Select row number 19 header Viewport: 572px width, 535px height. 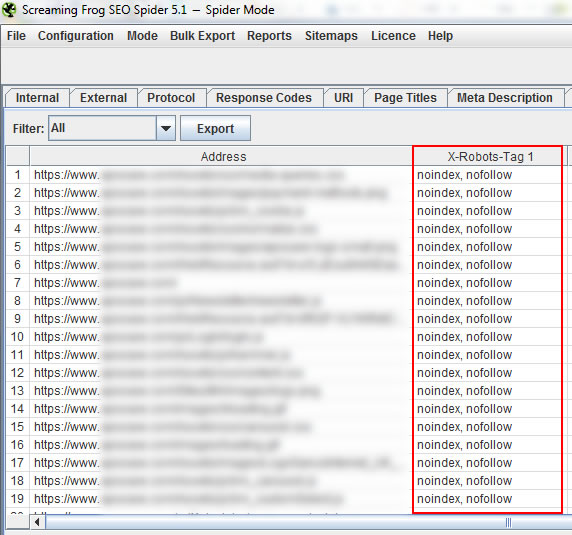click(x=18, y=499)
